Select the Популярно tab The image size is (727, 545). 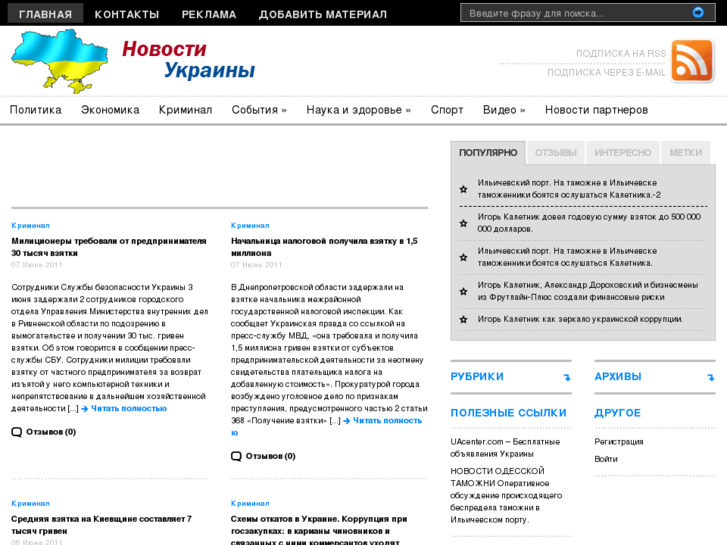click(x=488, y=153)
